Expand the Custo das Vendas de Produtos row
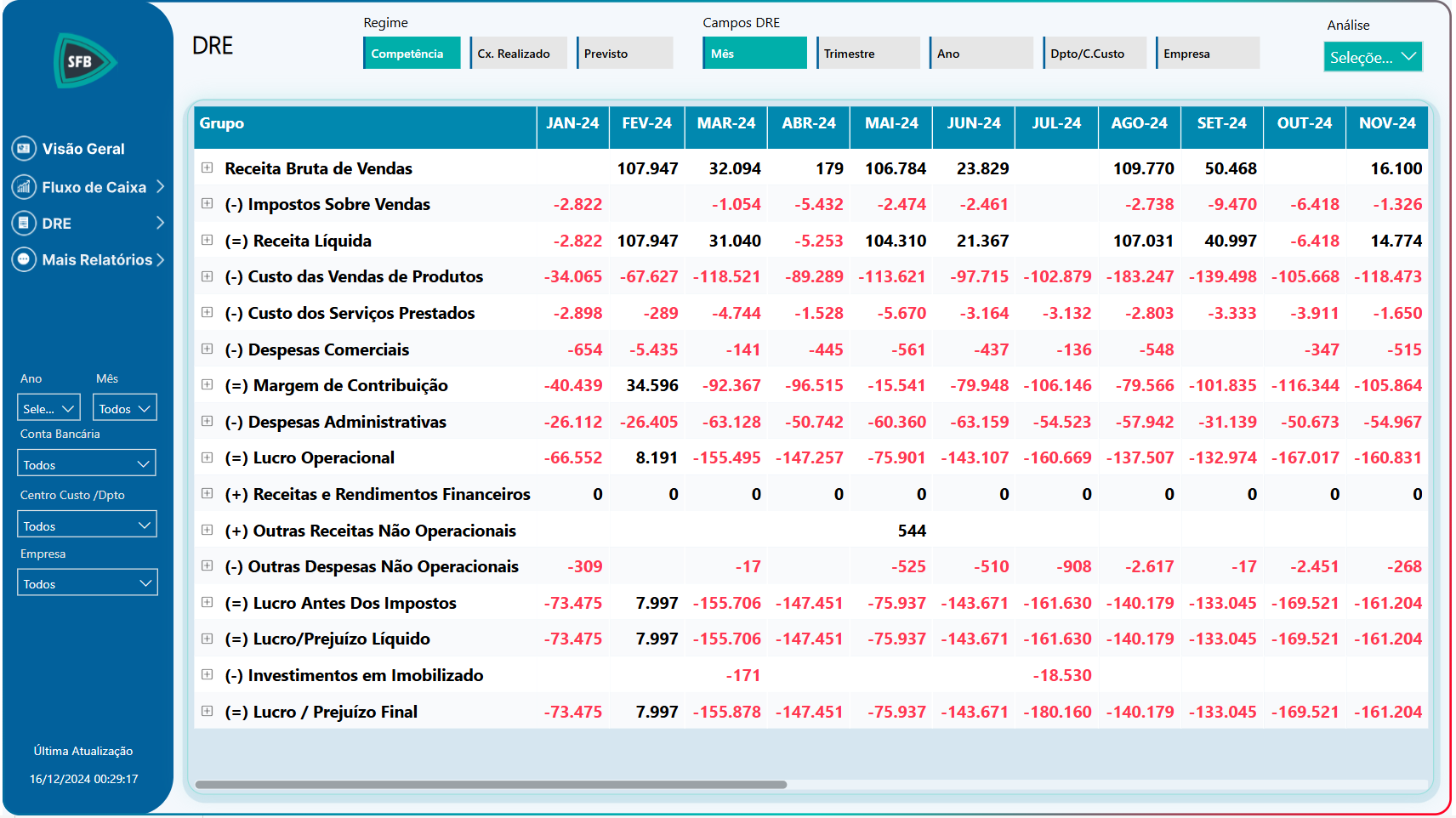This screenshot has height=818, width=1456. click(x=207, y=276)
